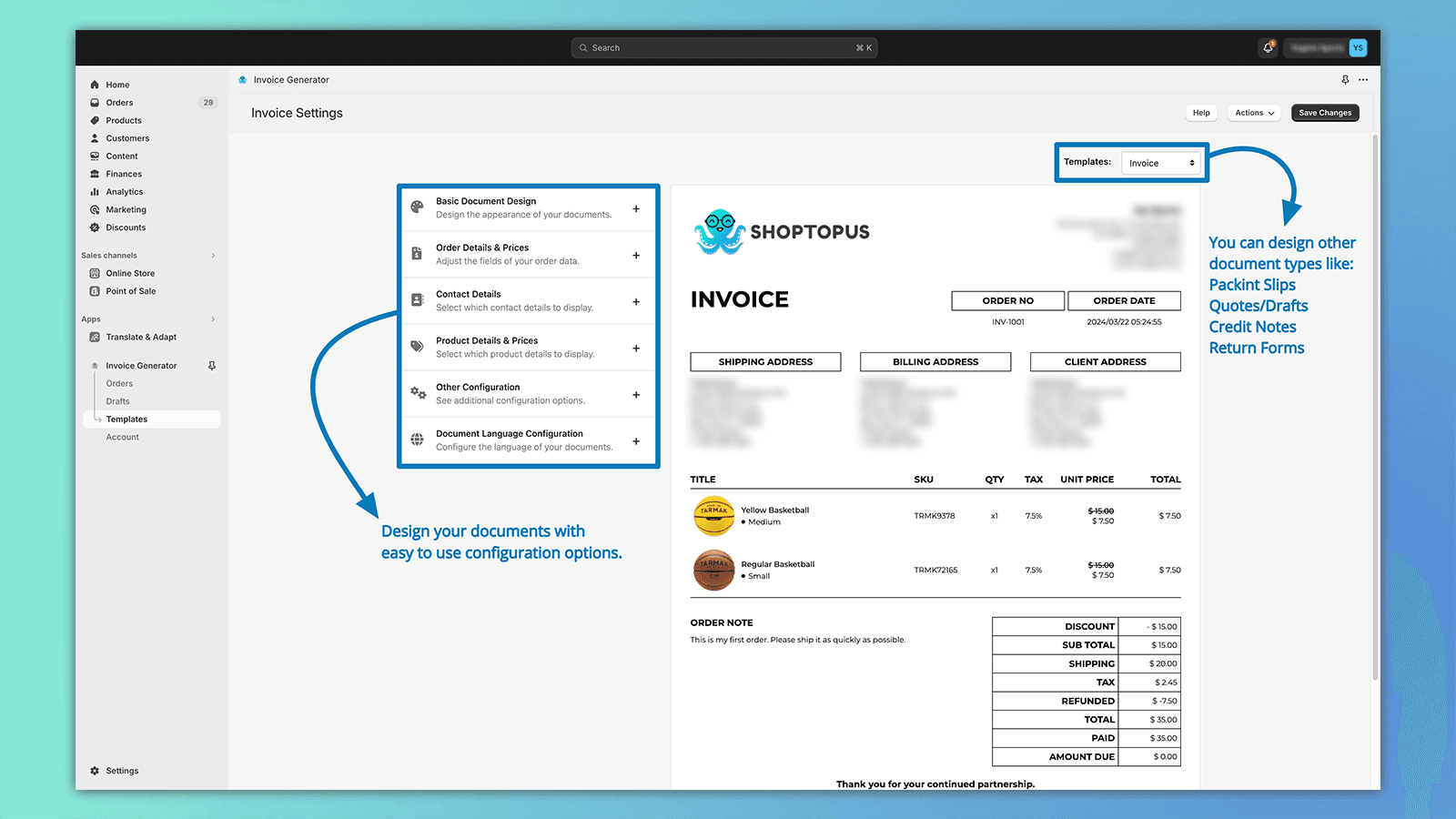Open the notifications bell

coord(1268,47)
